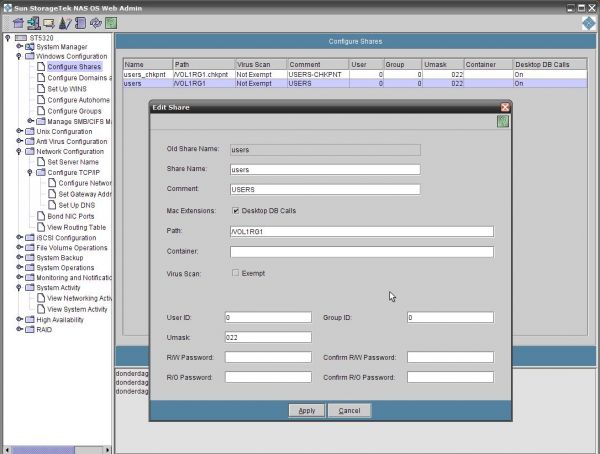Collapse the Configure TCP/IP node
This screenshot has width=600, height=454.
(29, 172)
